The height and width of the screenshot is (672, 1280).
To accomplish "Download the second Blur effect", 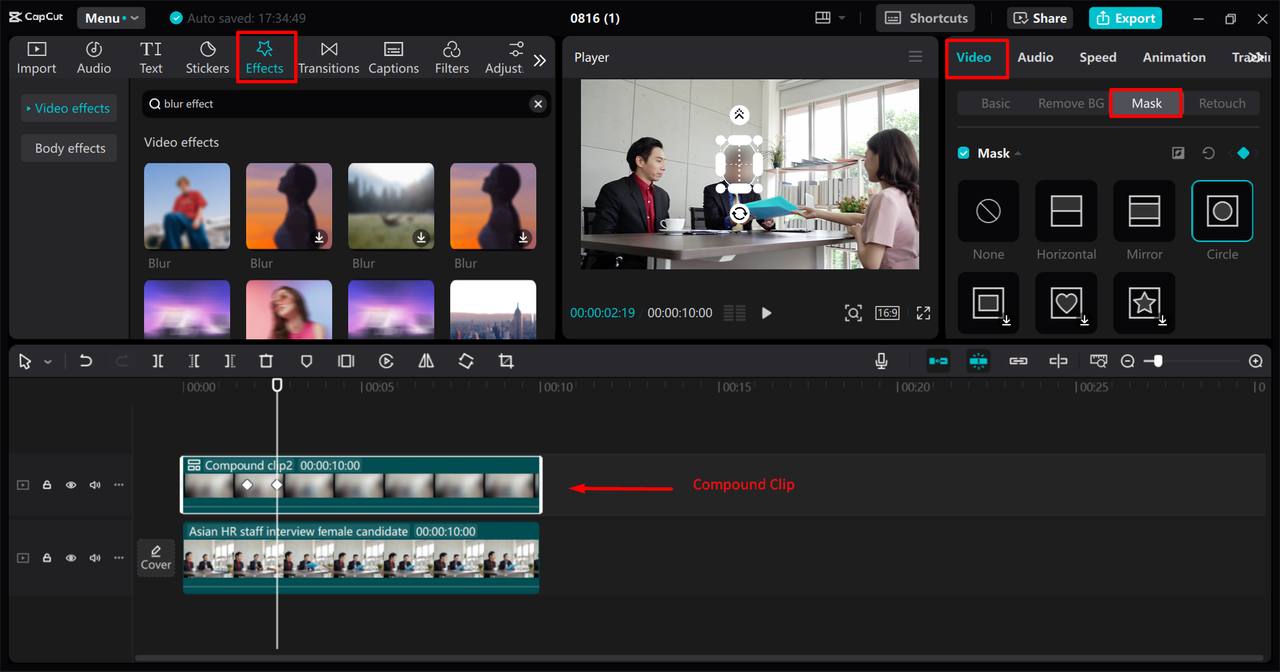I will [319, 237].
